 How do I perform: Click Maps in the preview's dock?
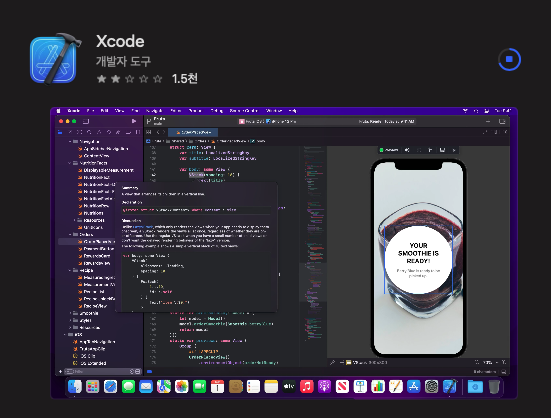point(164,387)
